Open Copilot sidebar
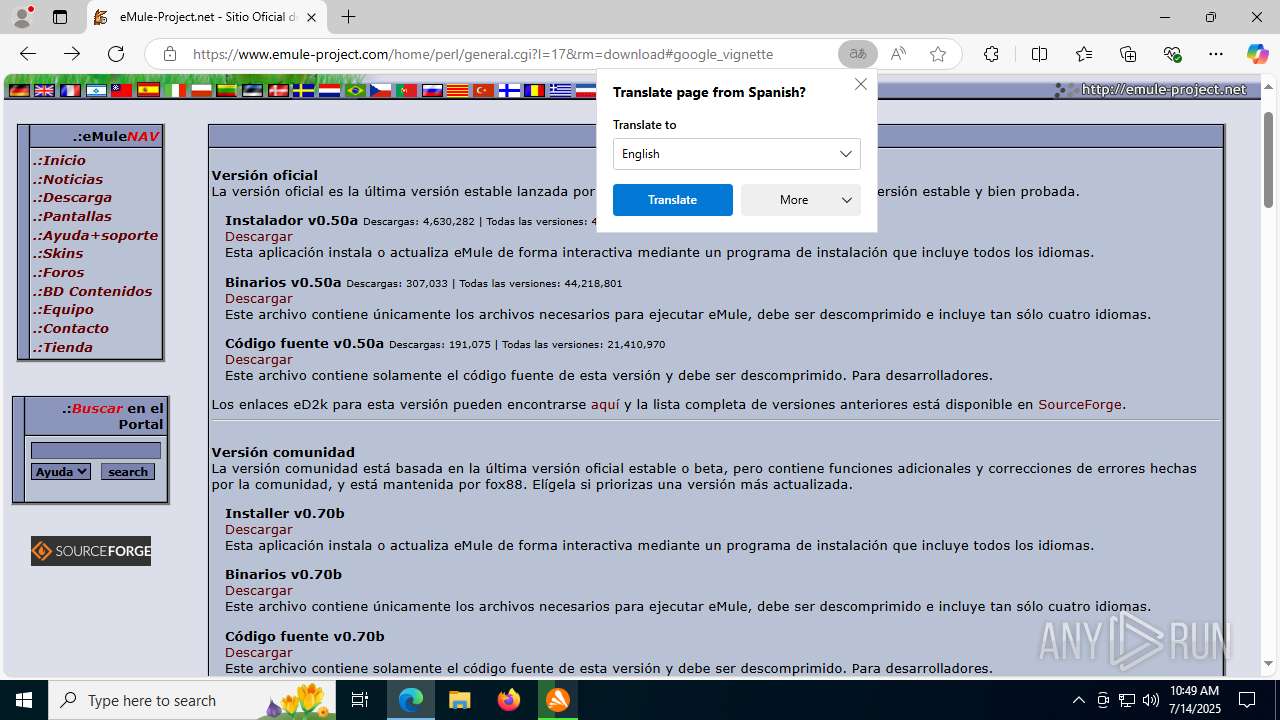 1257,54
